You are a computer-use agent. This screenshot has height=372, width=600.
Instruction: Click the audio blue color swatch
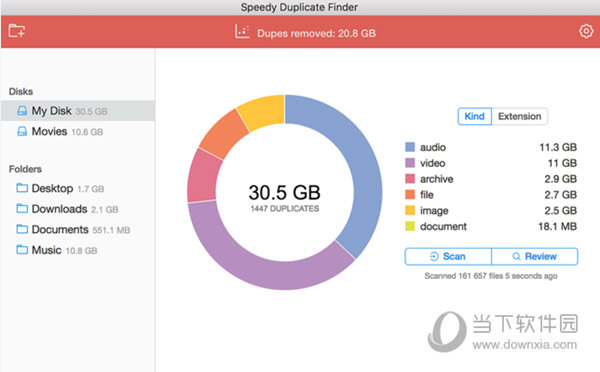(x=410, y=147)
